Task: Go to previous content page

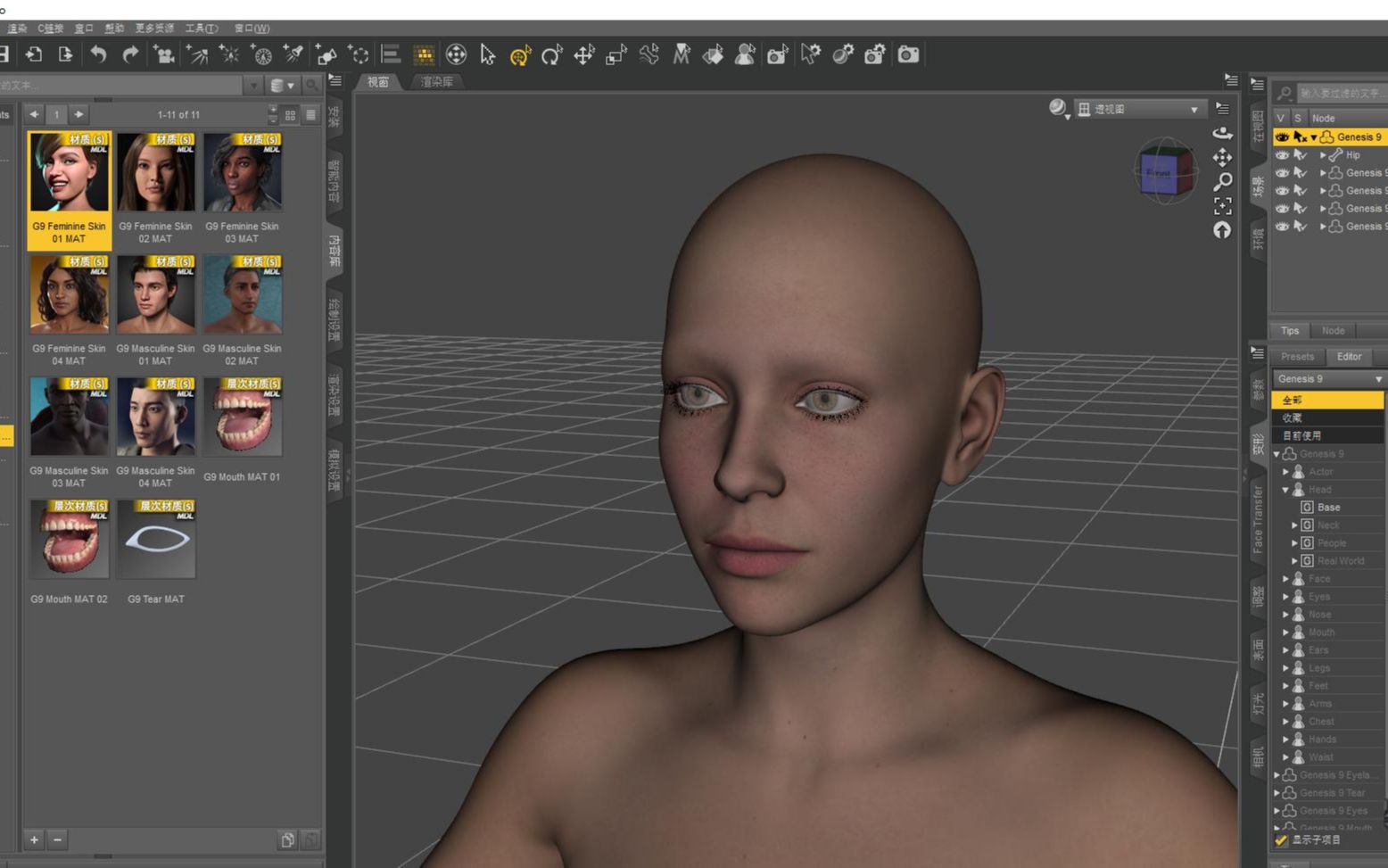Action: click(x=34, y=114)
